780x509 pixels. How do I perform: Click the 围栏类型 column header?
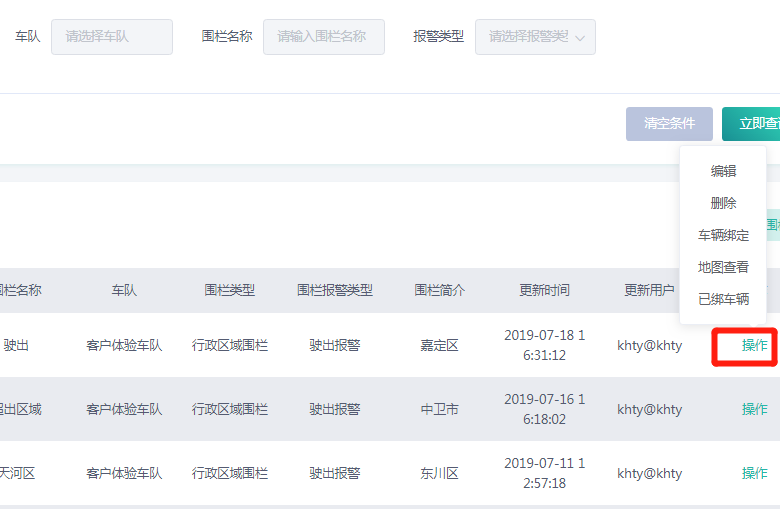[230, 291]
